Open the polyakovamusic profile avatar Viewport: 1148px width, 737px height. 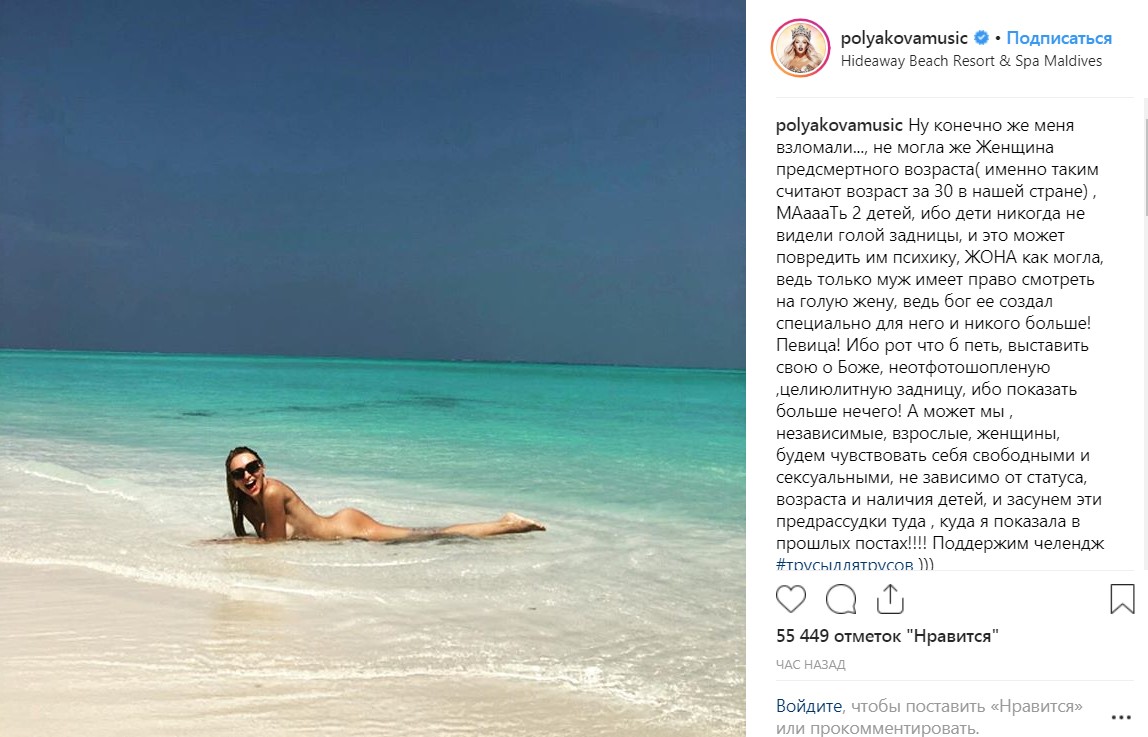[800, 48]
